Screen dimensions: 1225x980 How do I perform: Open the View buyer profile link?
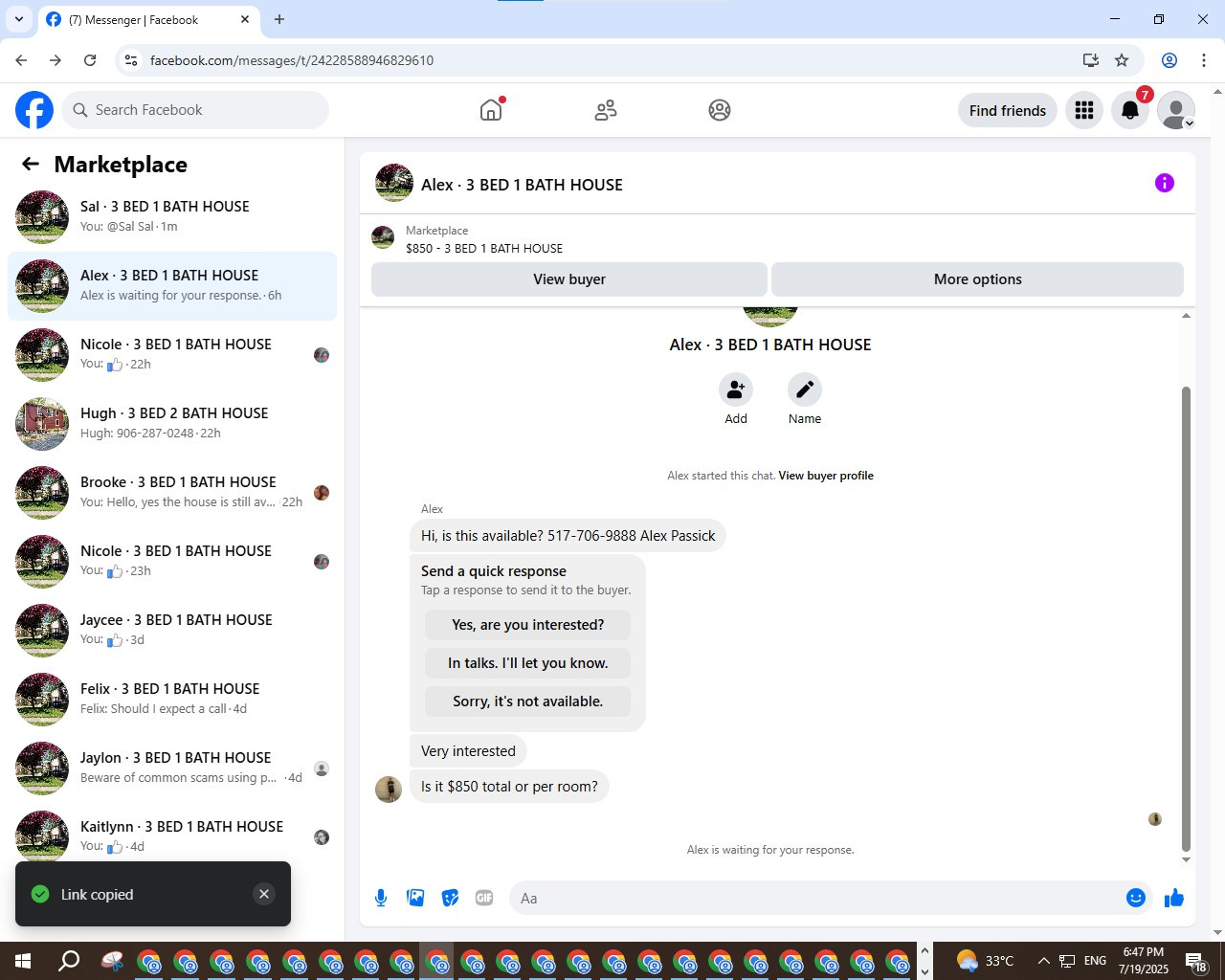pyautogui.click(x=826, y=476)
